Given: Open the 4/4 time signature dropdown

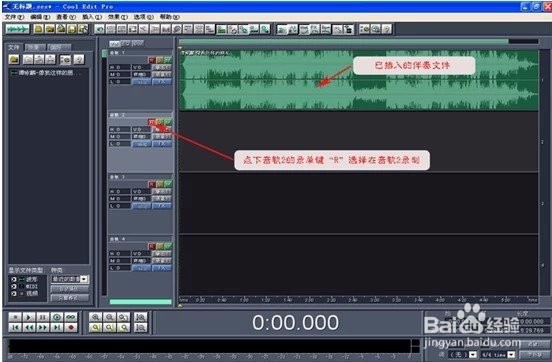Looking at the screenshot, I should [x=498, y=355].
